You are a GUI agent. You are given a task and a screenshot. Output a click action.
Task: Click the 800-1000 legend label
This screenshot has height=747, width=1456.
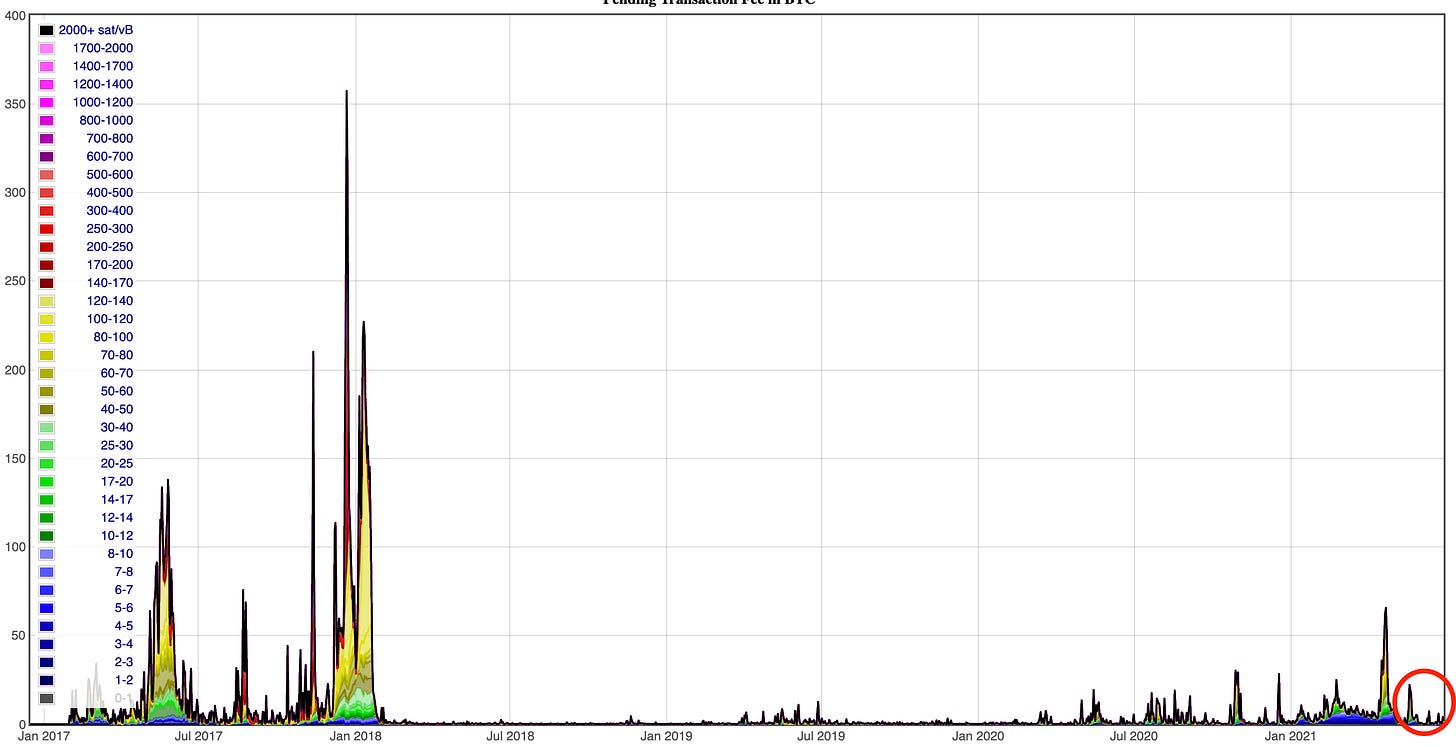click(106, 120)
